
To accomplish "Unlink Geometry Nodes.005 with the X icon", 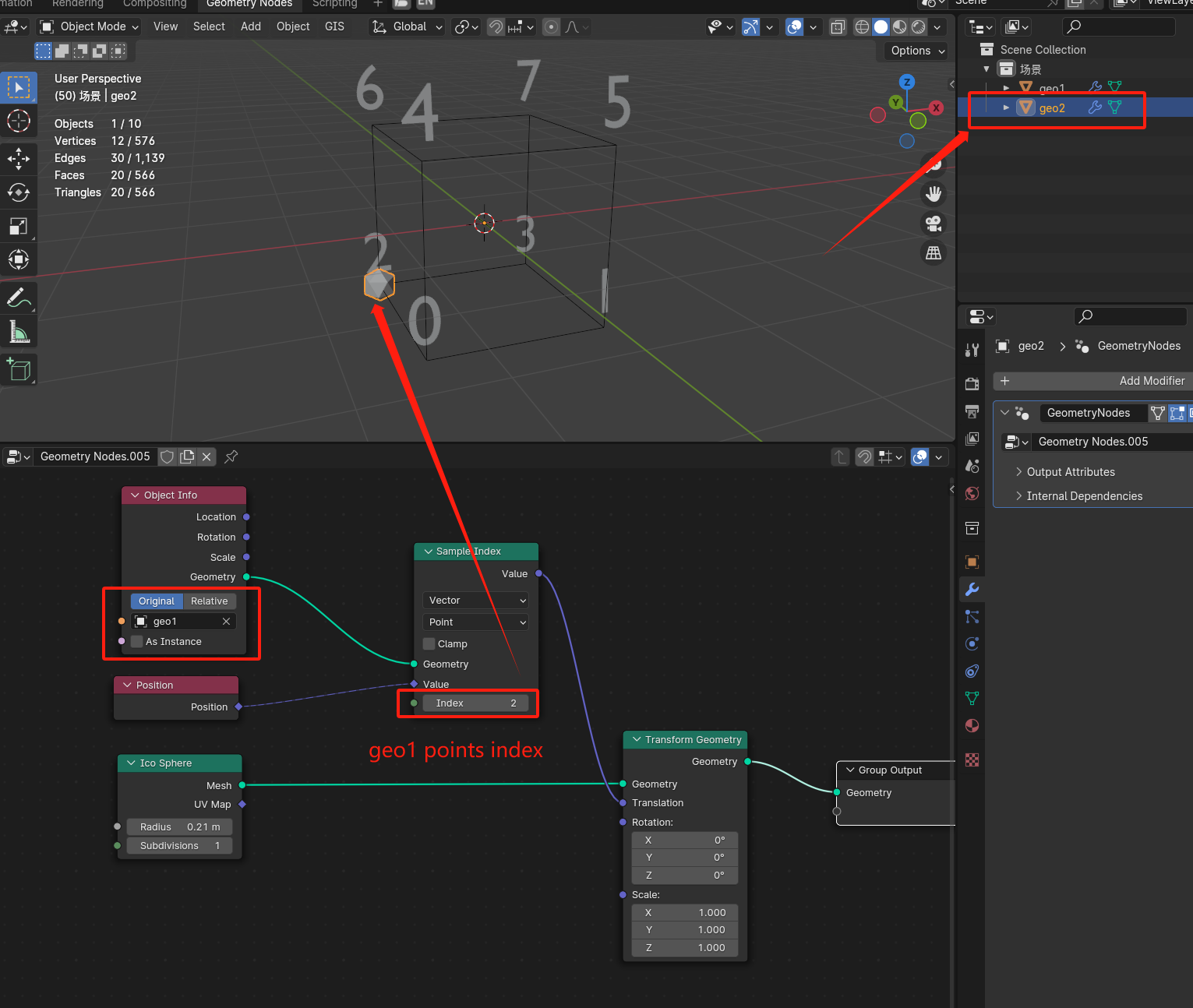I will (206, 456).
